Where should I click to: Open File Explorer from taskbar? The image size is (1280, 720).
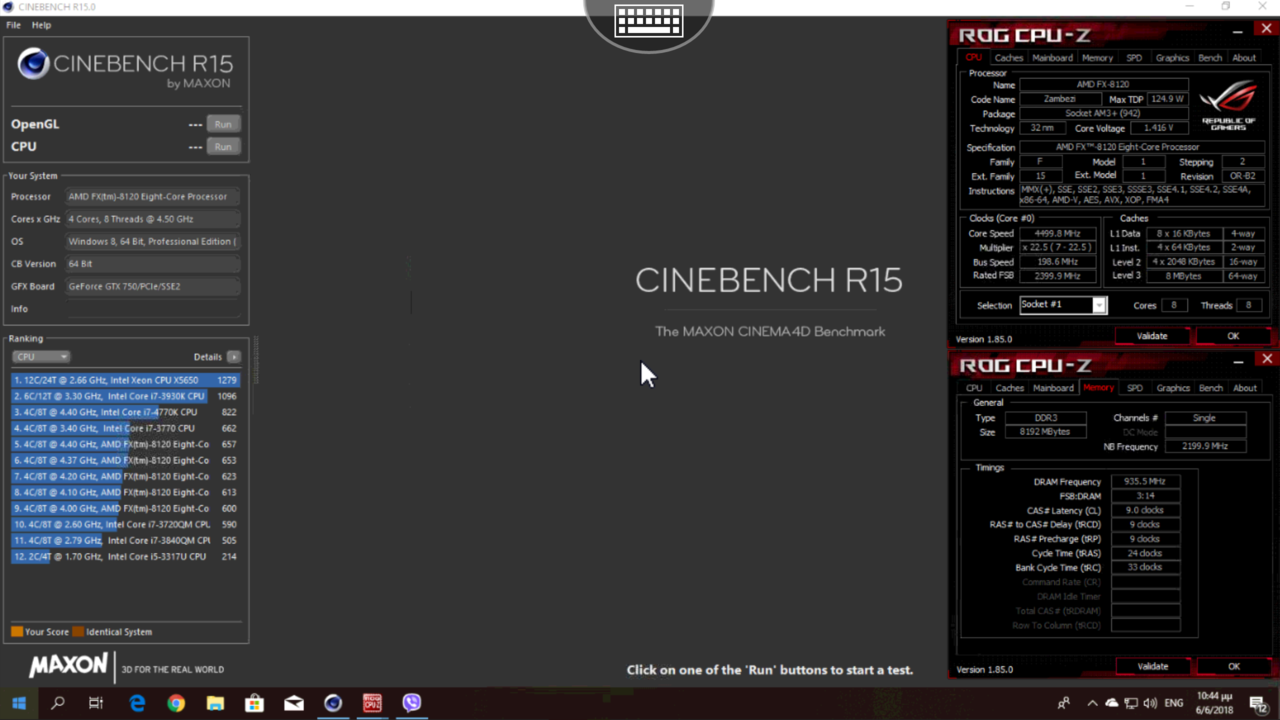(x=215, y=703)
